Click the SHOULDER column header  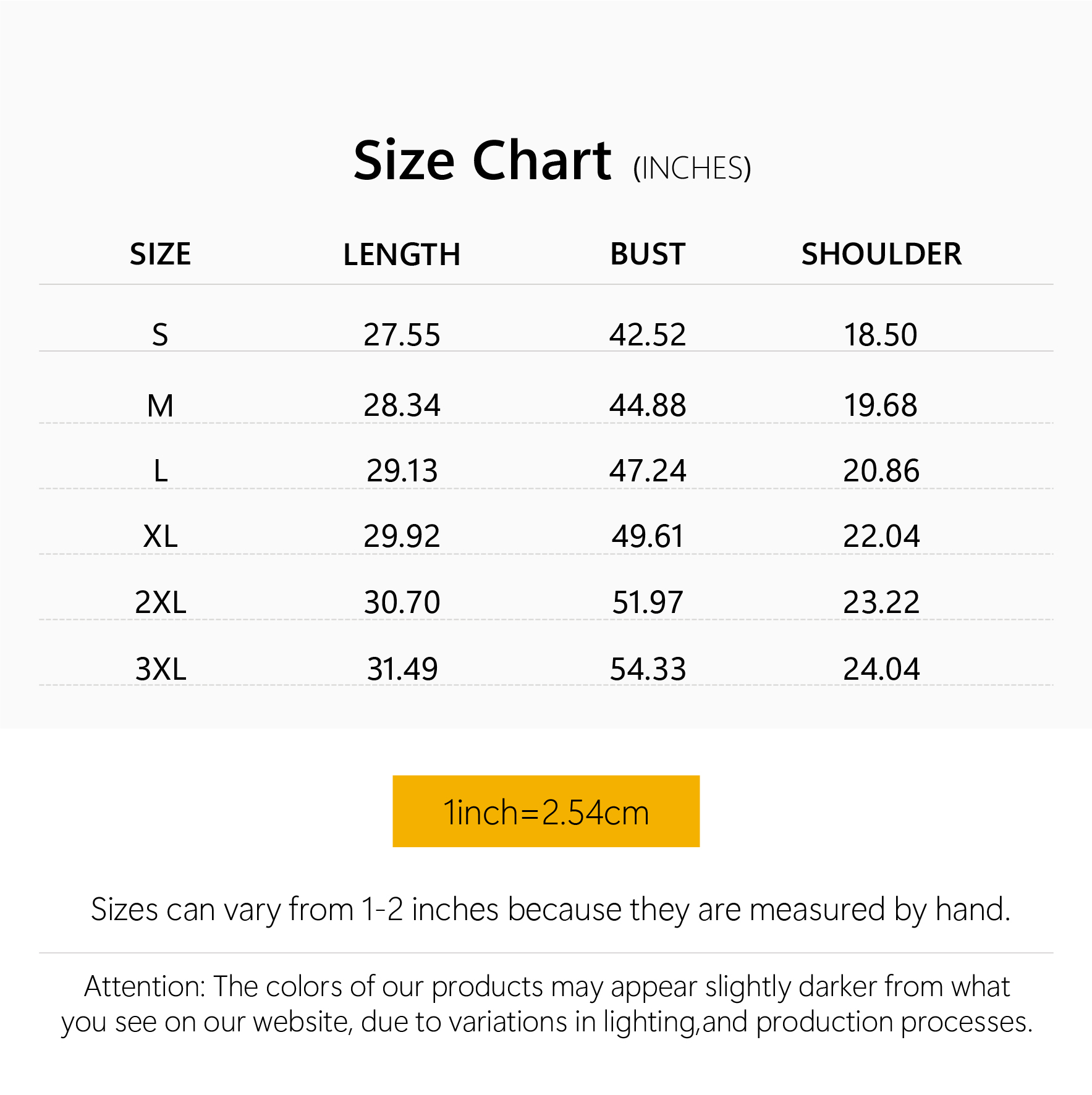(x=881, y=255)
